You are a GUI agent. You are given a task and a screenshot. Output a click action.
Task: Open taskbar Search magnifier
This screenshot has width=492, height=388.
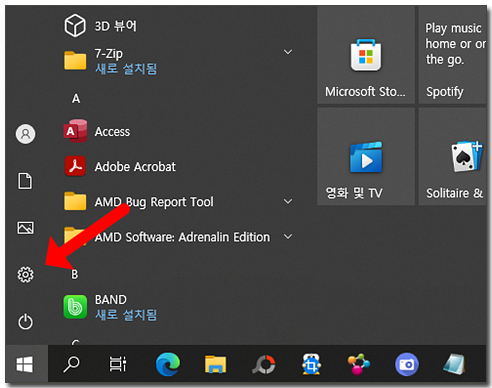(72, 364)
